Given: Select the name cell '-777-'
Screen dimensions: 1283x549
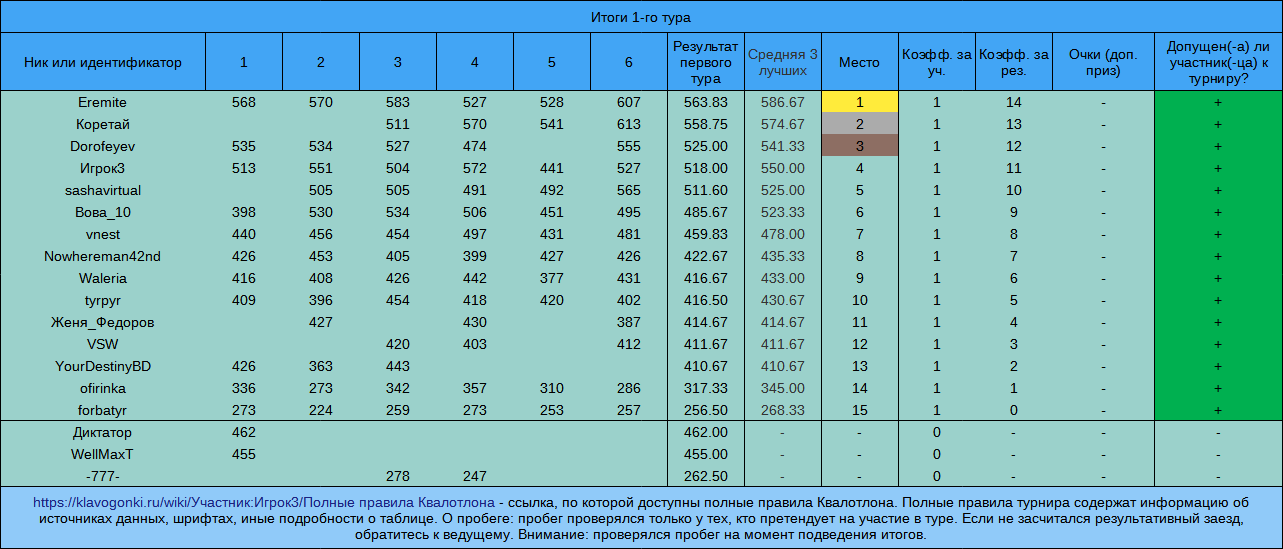Looking at the screenshot, I should [x=103, y=477].
